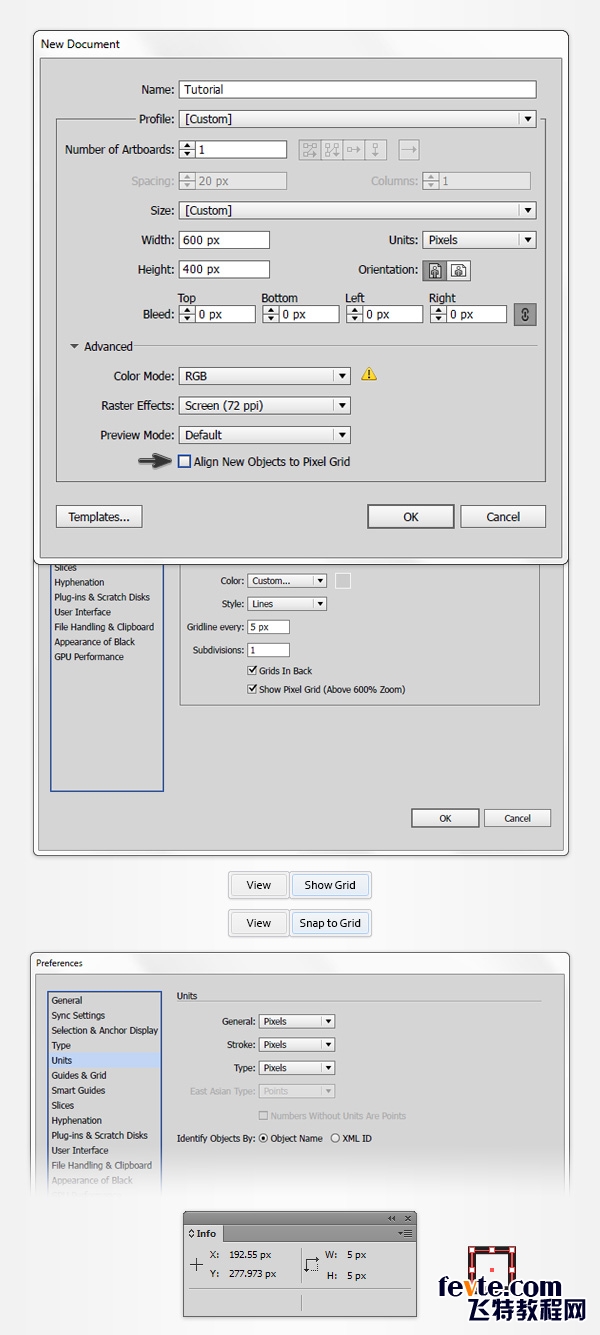Image resolution: width=600 pixels, height=1335 pixels.
Task: Click the color mode warning triangle icon
Action: click(369, 375)
